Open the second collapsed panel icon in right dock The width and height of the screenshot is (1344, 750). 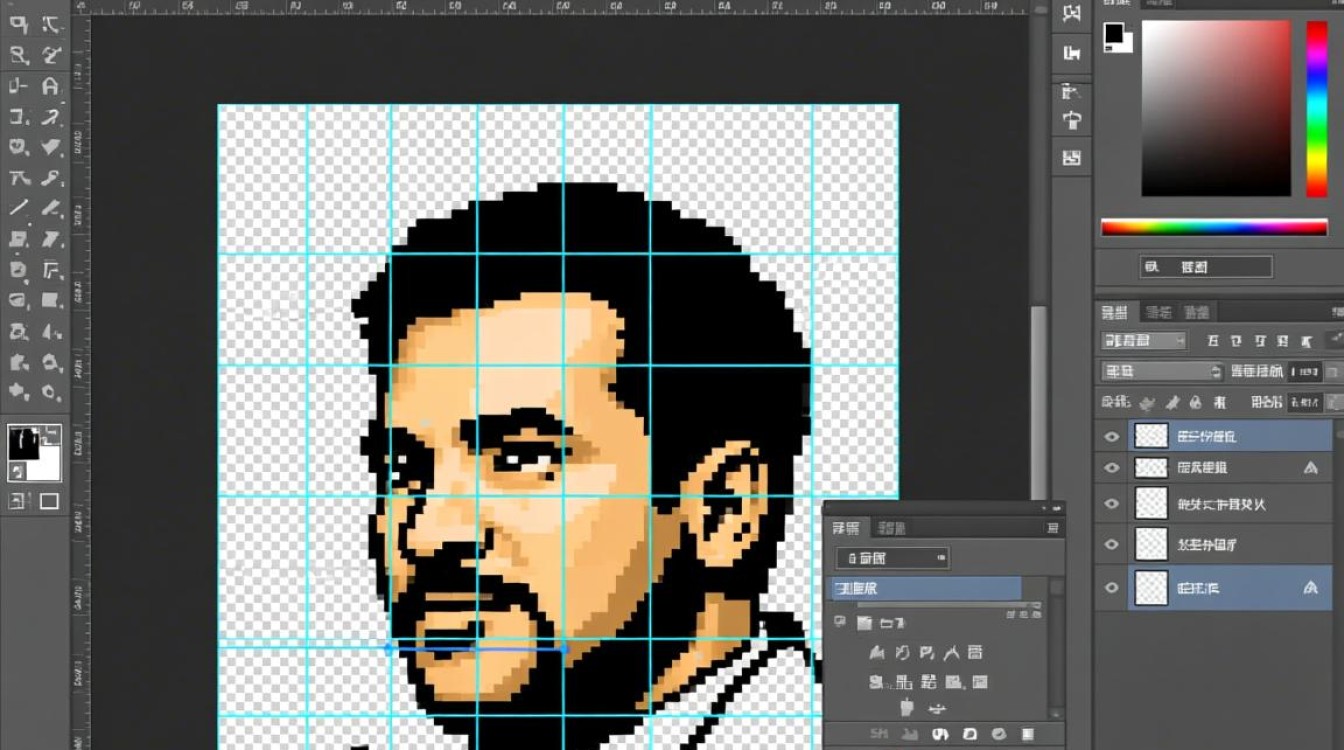pos(1072,53)
